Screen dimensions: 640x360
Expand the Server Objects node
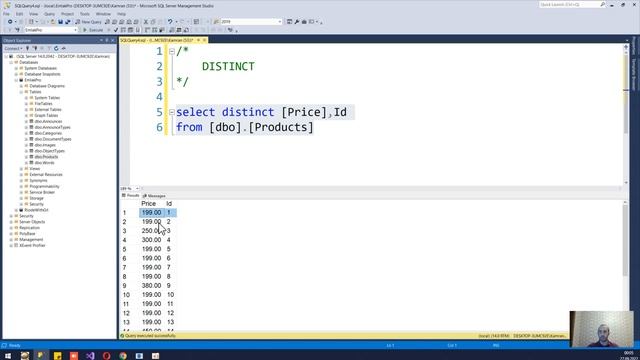[11, 222]
